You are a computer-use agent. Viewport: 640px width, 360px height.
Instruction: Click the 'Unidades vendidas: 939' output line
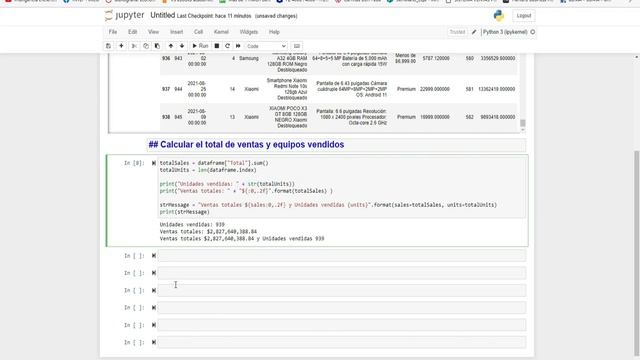click(x=192, y=225)
